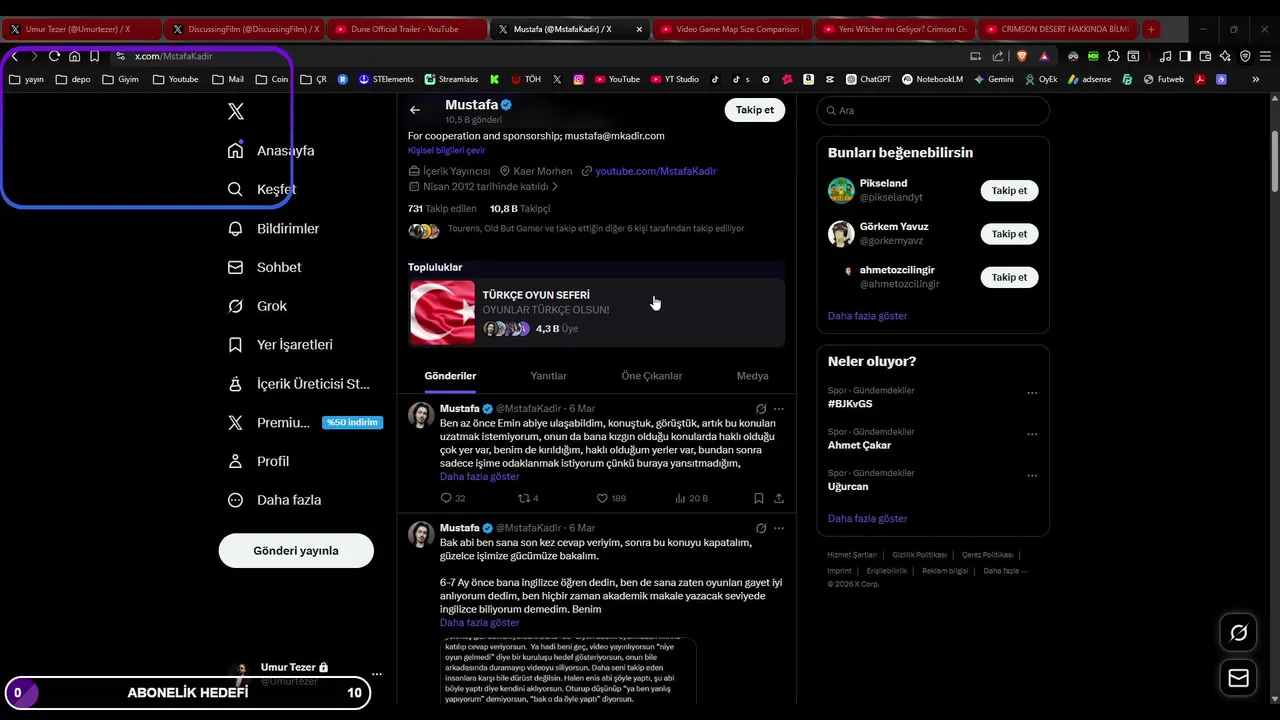Open account menu dots beside Umur Tezer
The image size is (1280, 720).
tap(377, 674)
